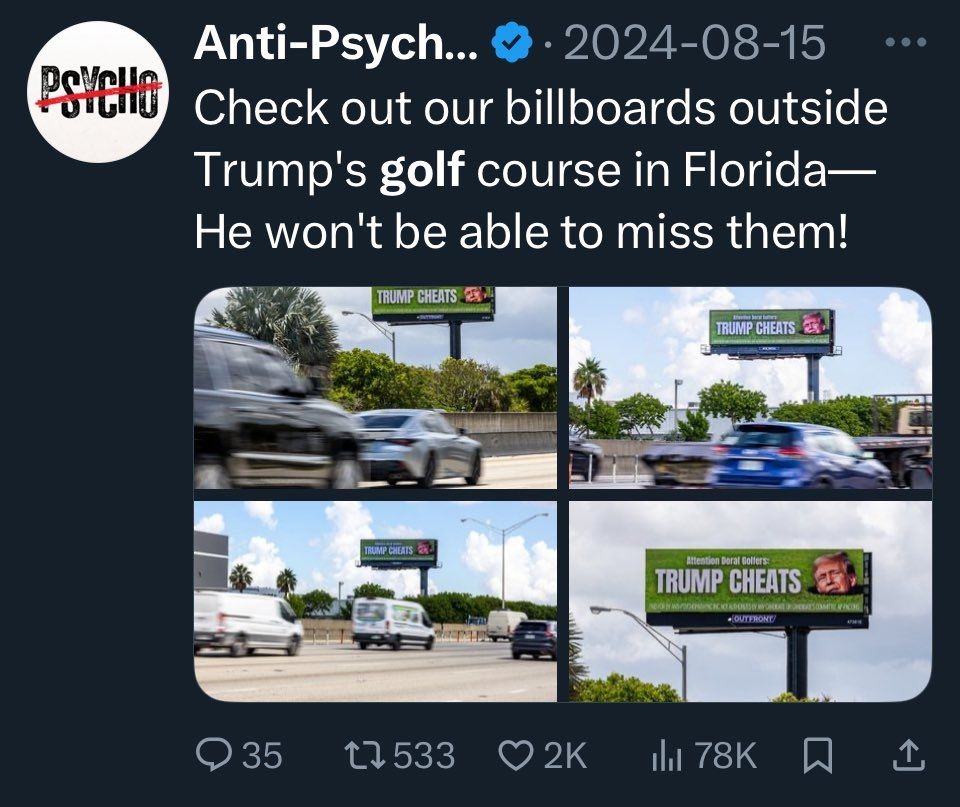Open top-right billboard photo with blue car
The image size is (960, 807).
751,388
